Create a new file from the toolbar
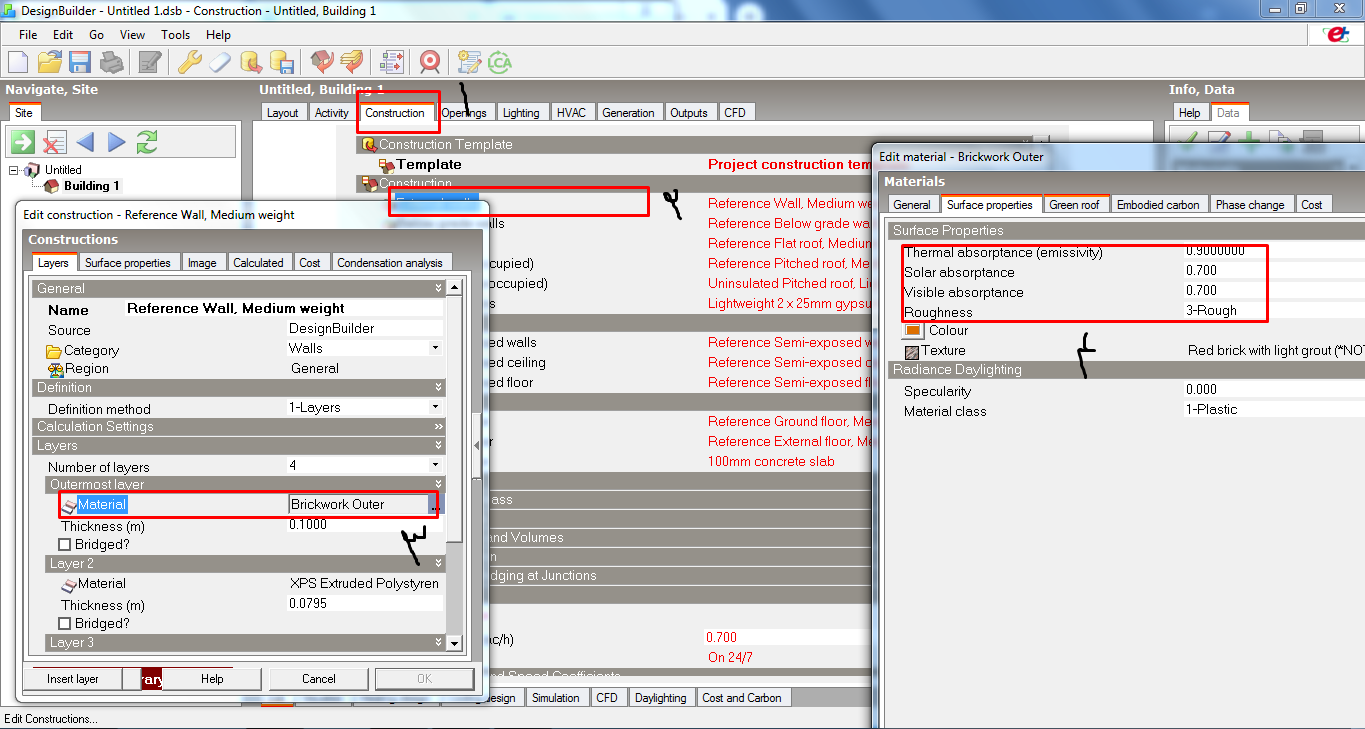This screenshot has height=729, width=1365. (x=17, y=62)
